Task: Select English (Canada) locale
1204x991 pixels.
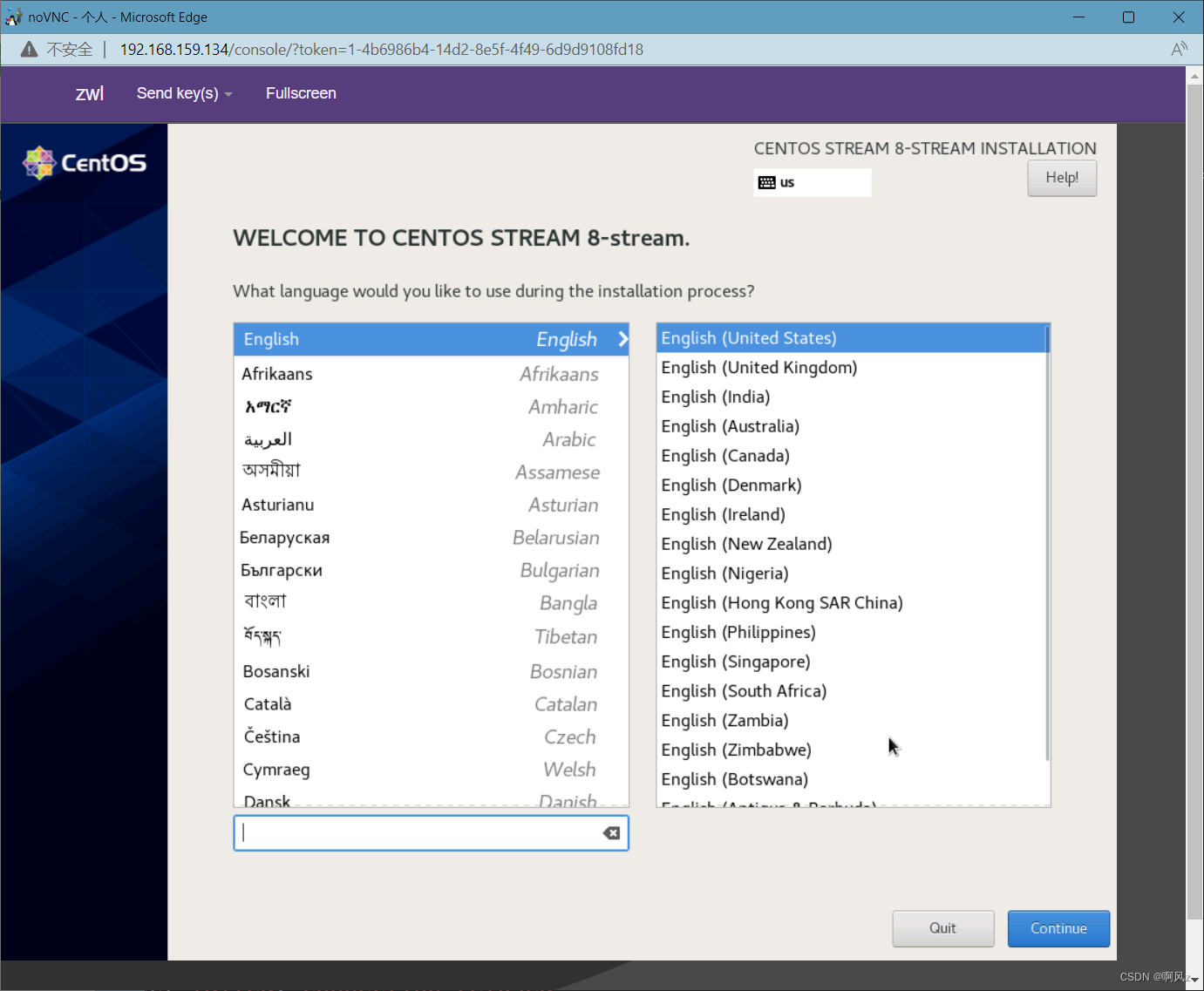Action: [851, 456]
